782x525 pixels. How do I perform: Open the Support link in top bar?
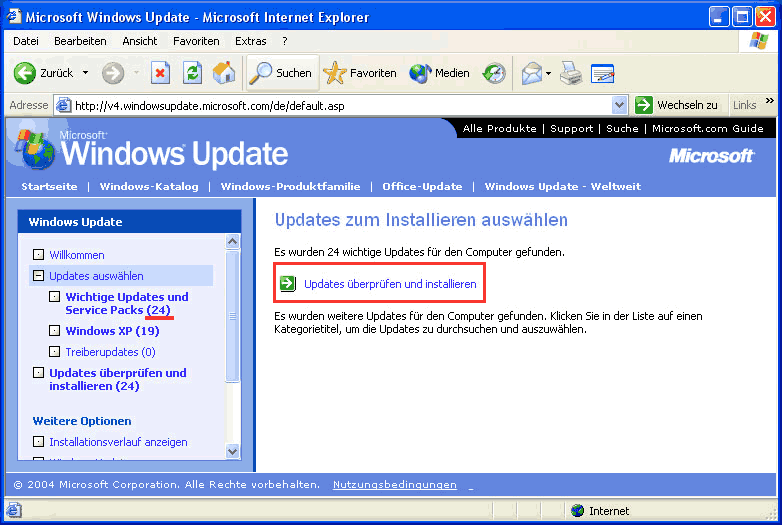[572, 129]
